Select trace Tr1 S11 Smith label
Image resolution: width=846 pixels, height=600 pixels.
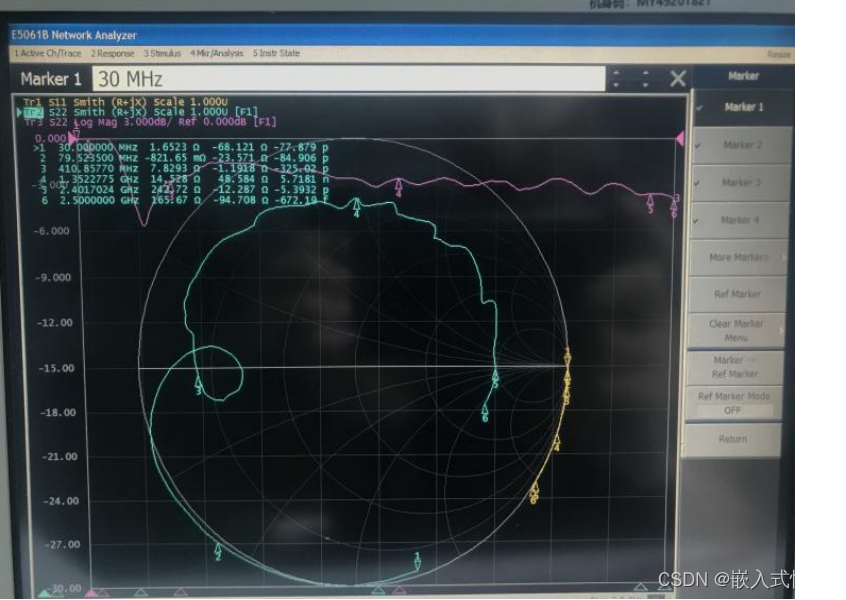coord(125,102)
